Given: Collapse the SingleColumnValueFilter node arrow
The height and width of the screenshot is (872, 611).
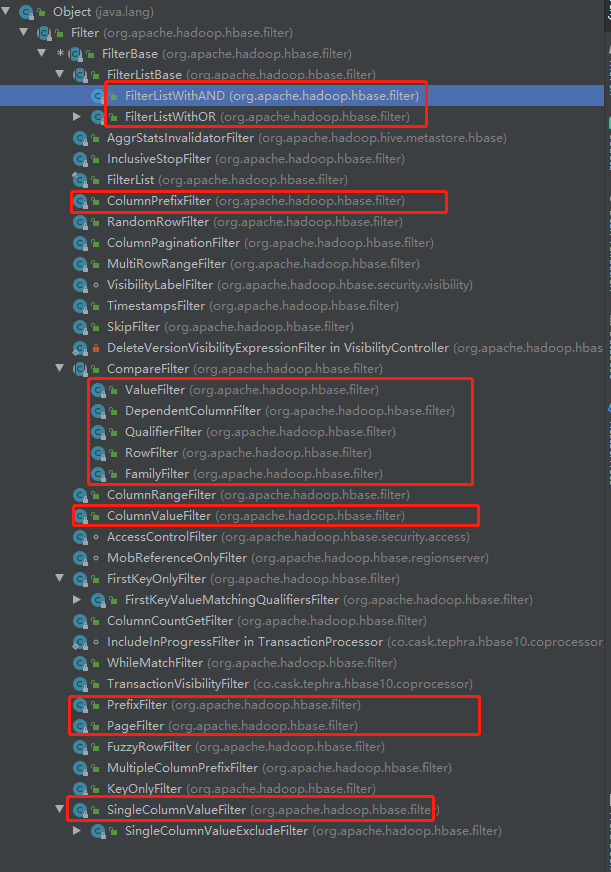Looking at the screenshot, I should 59,809.
